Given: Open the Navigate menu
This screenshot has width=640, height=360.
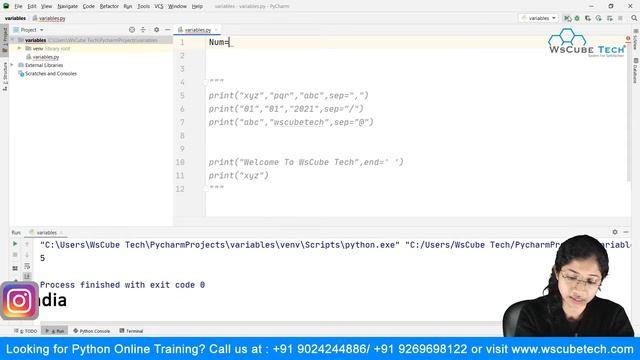Looking at the screenshot, I should click(x=67, y=7).
